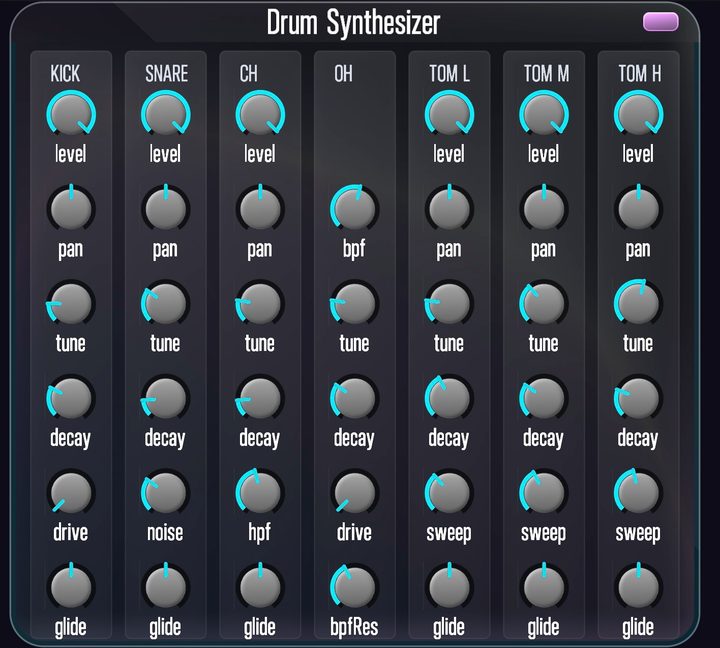
Task: Click the KICK level knob
Action: 71,114
